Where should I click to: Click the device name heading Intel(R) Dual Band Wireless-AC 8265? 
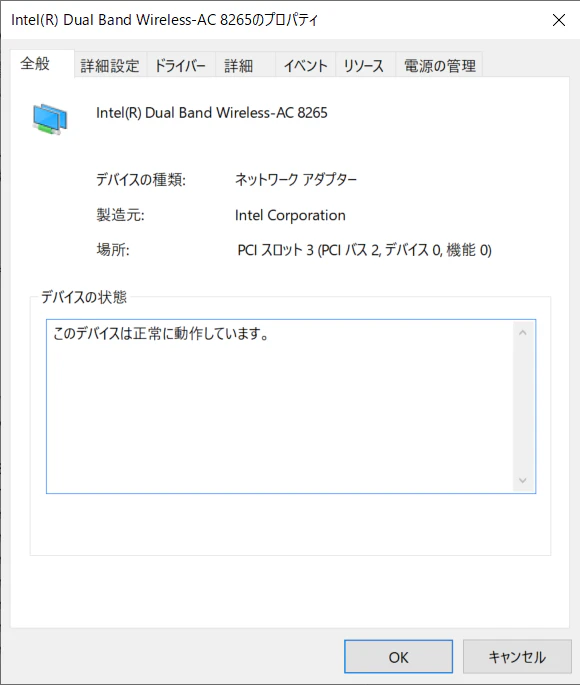coord(212,113)
